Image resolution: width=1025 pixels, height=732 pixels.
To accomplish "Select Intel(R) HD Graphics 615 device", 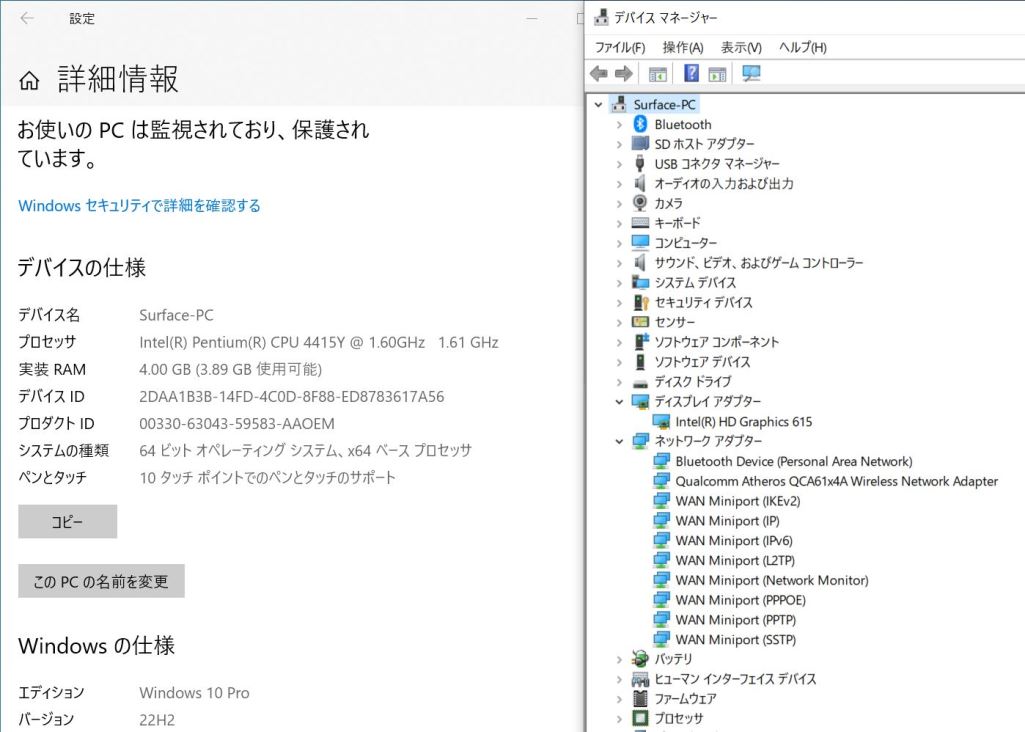I will tap(743, 422).
